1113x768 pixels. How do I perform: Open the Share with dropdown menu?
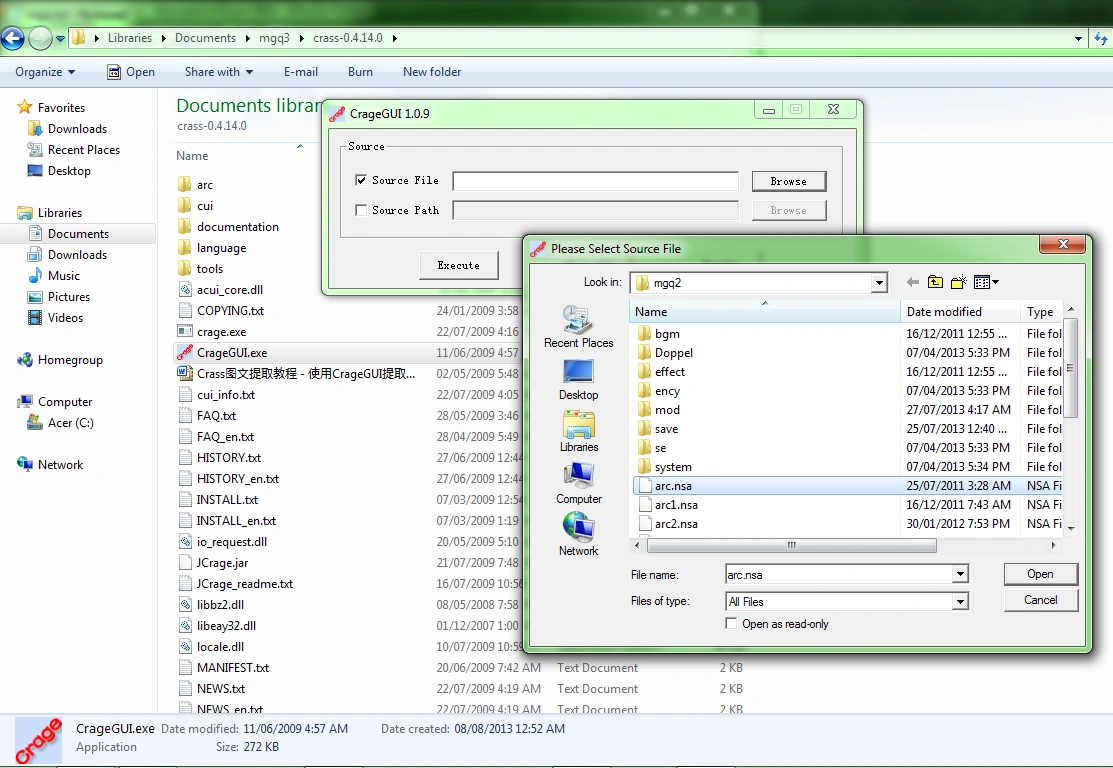click(219, 72)
